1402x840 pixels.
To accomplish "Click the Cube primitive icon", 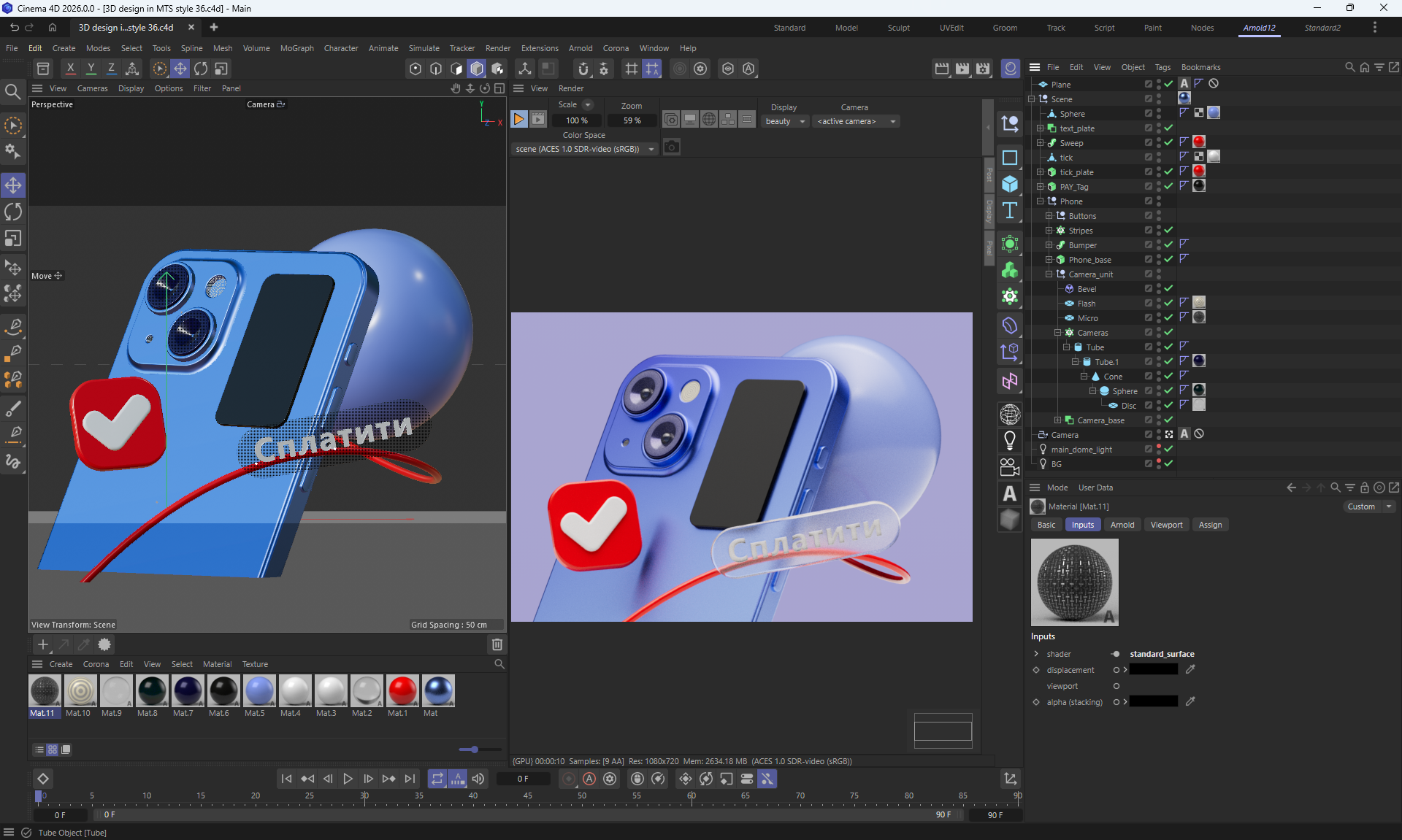I will [1010, 184].
